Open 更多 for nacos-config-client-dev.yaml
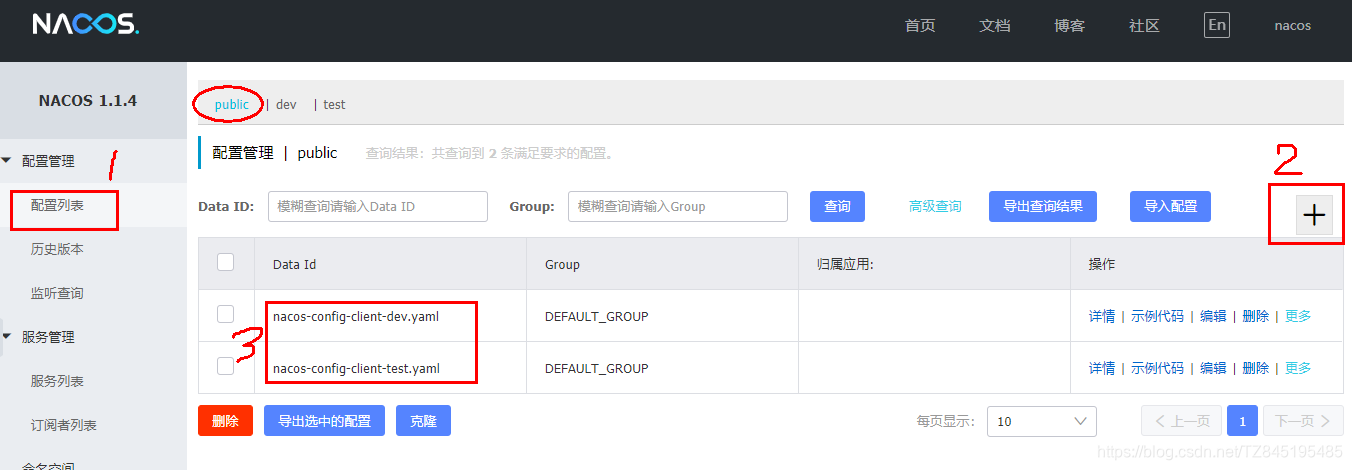Screen dimensions: 1352x470 click(1298, 316)
